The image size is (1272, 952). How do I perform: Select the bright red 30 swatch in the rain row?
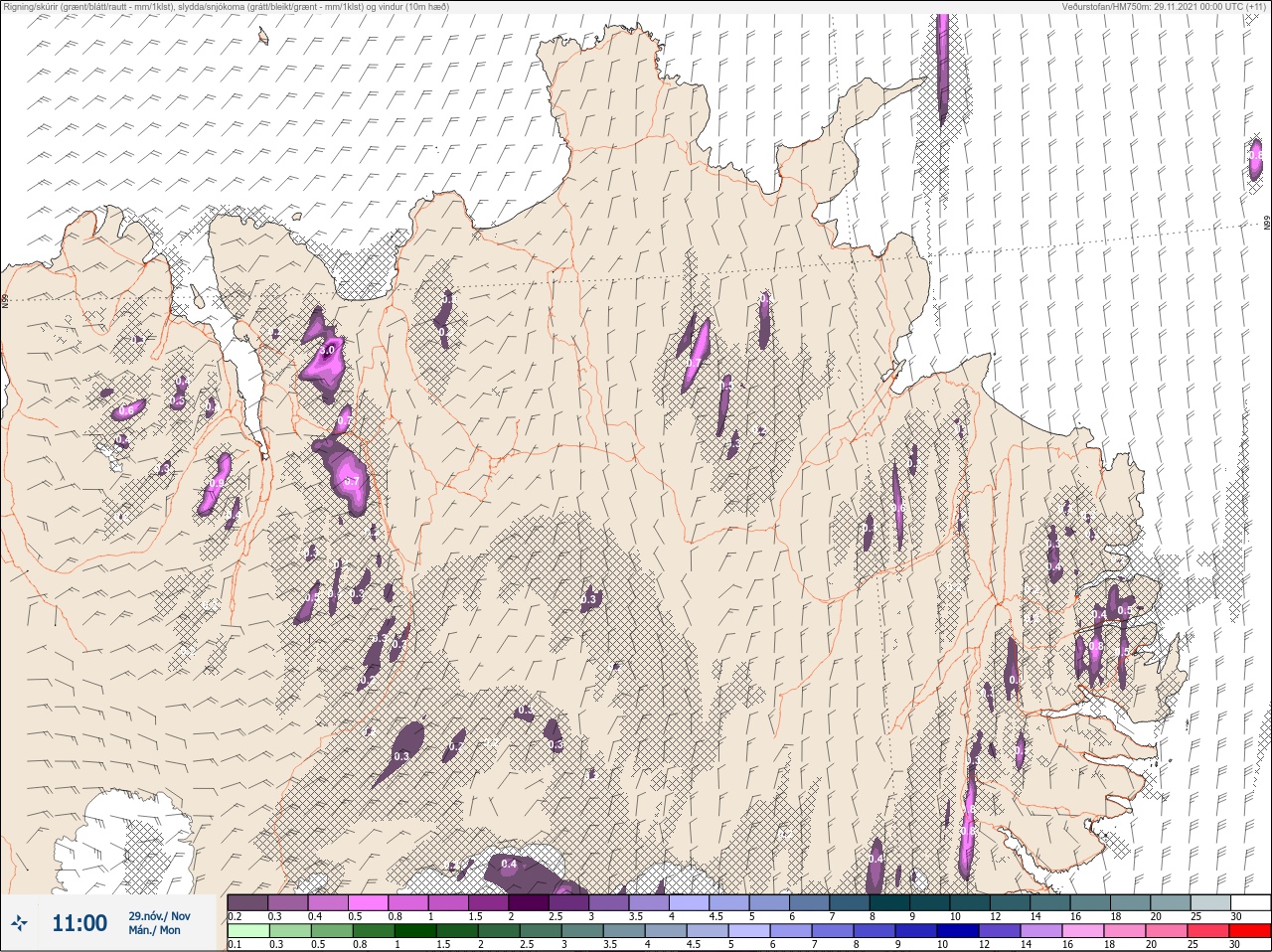1250,931
